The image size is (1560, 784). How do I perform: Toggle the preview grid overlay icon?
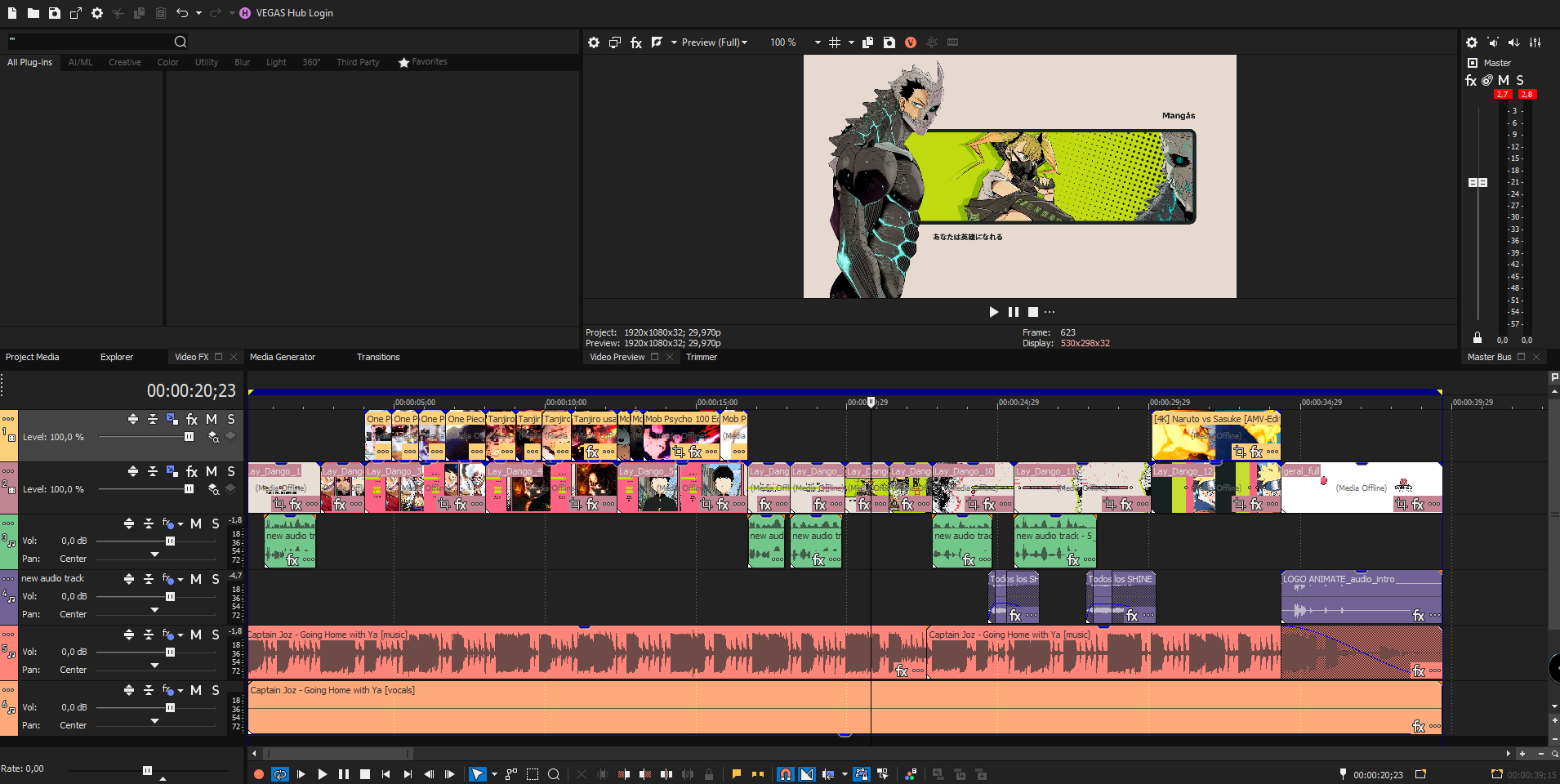835,42
